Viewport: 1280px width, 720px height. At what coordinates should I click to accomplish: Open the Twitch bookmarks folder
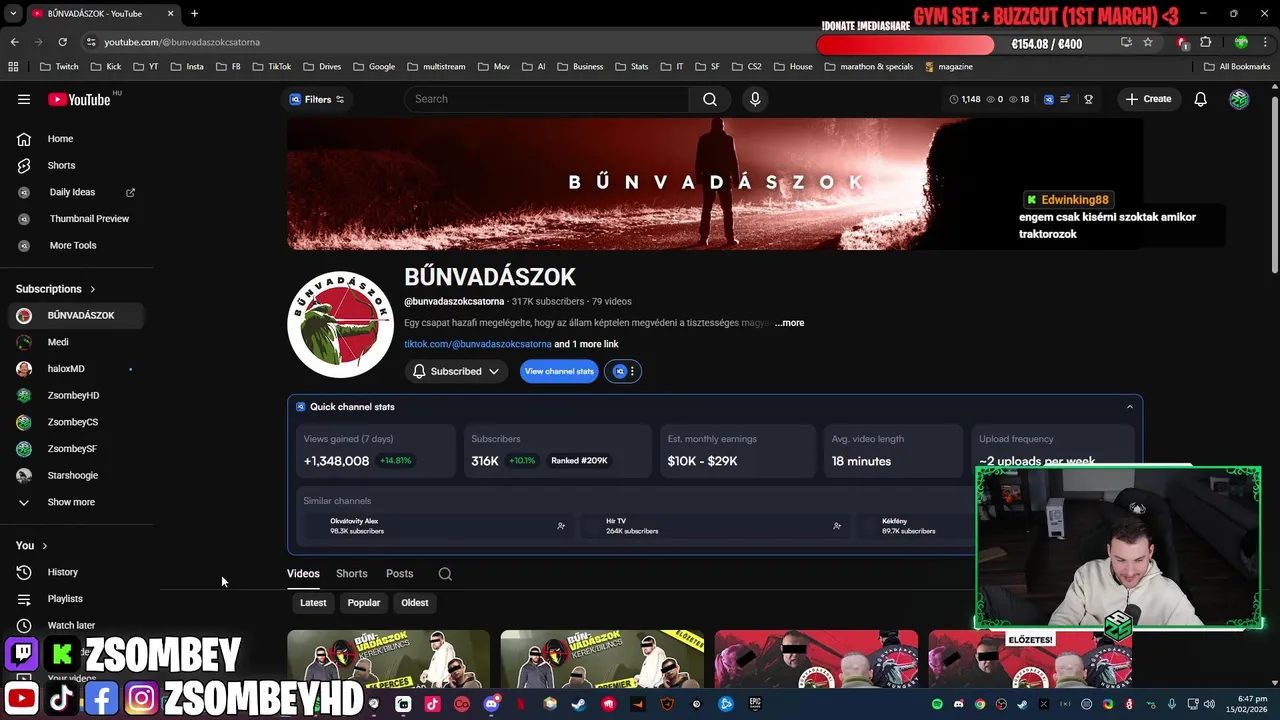pyautogui.click(x=58, y=67)
